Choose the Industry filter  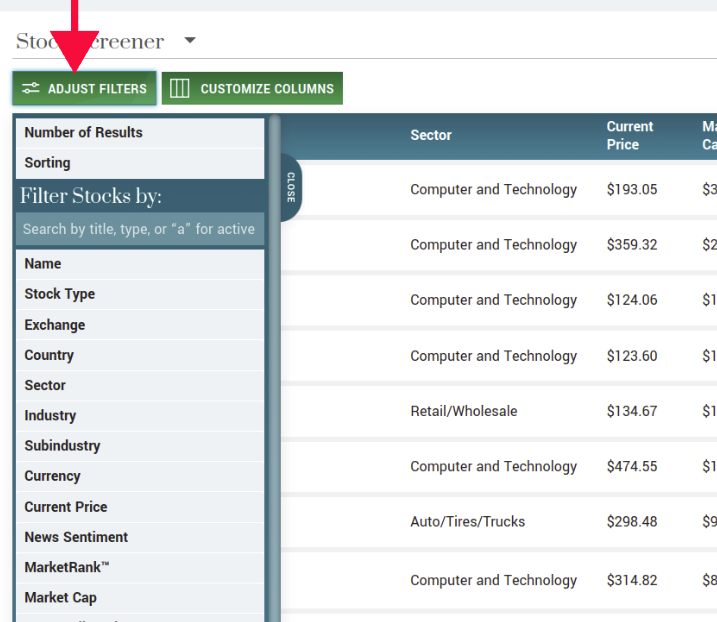pyautogui.click(x=50, y=416)
